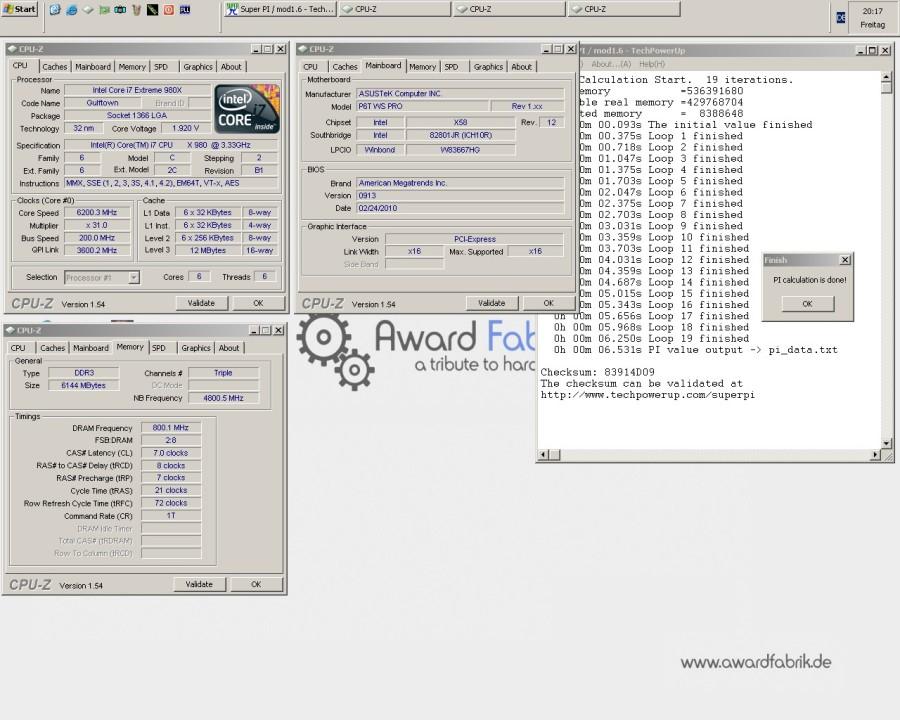Click the black square quick launch icon
Viewport: 900px width, 720px height.
click(x=152, y=10)
